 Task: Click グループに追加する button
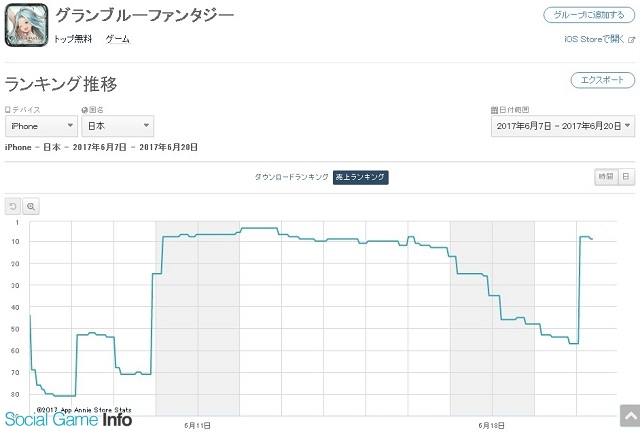[x=589, y=15]
